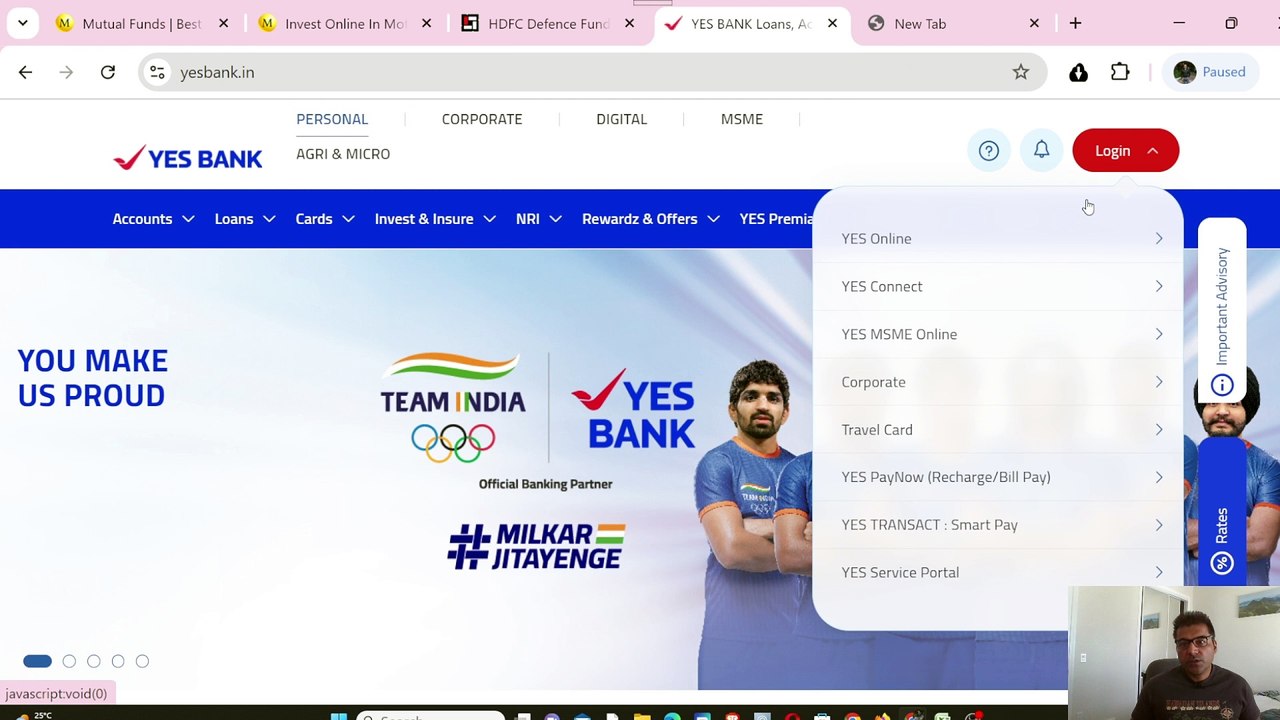Open the notifications bell icon
This screenshot has width=1280, height=720.
pyautogui.click(x=1041, y=150)
